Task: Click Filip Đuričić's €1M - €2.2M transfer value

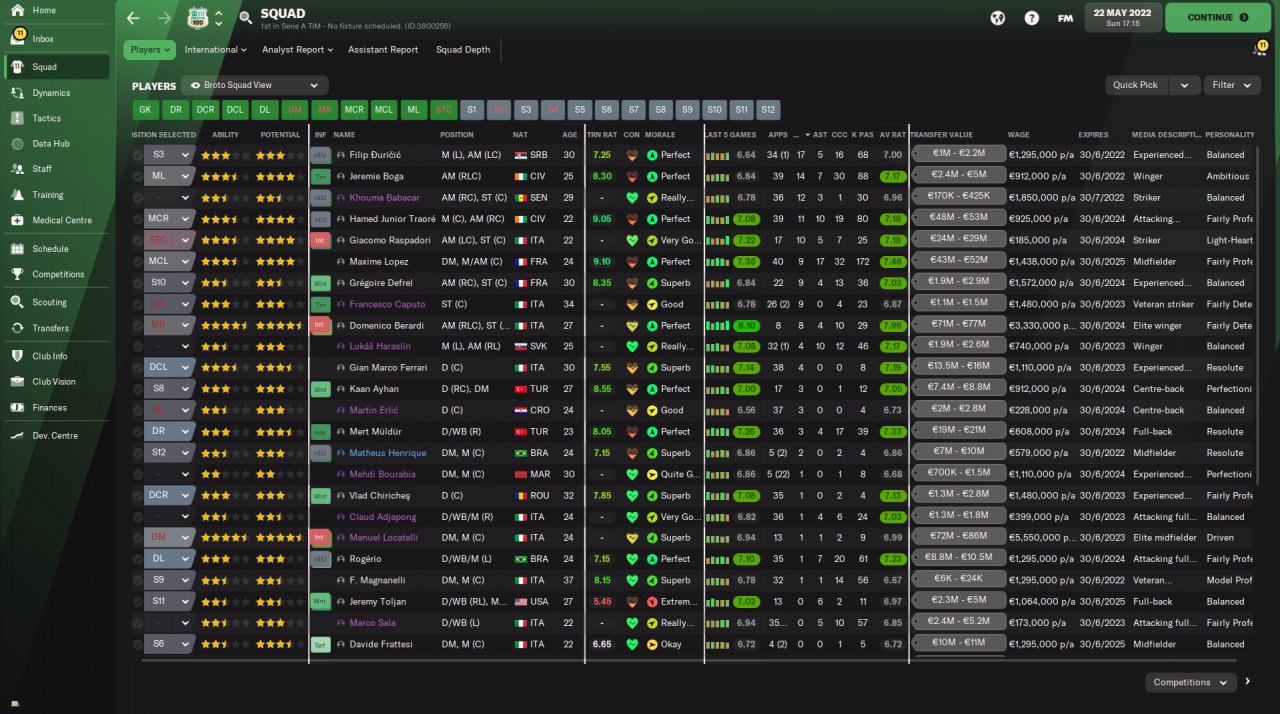Action: click(959, 155)
